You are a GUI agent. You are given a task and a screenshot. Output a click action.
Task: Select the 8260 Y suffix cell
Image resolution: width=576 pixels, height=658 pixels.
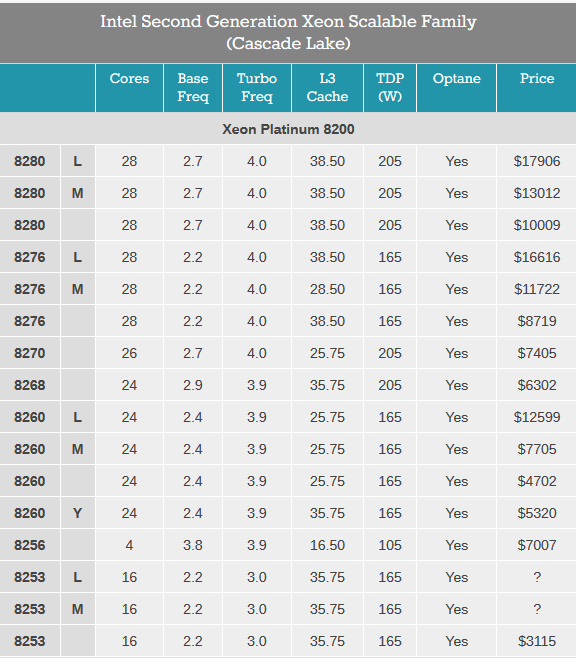78,513
